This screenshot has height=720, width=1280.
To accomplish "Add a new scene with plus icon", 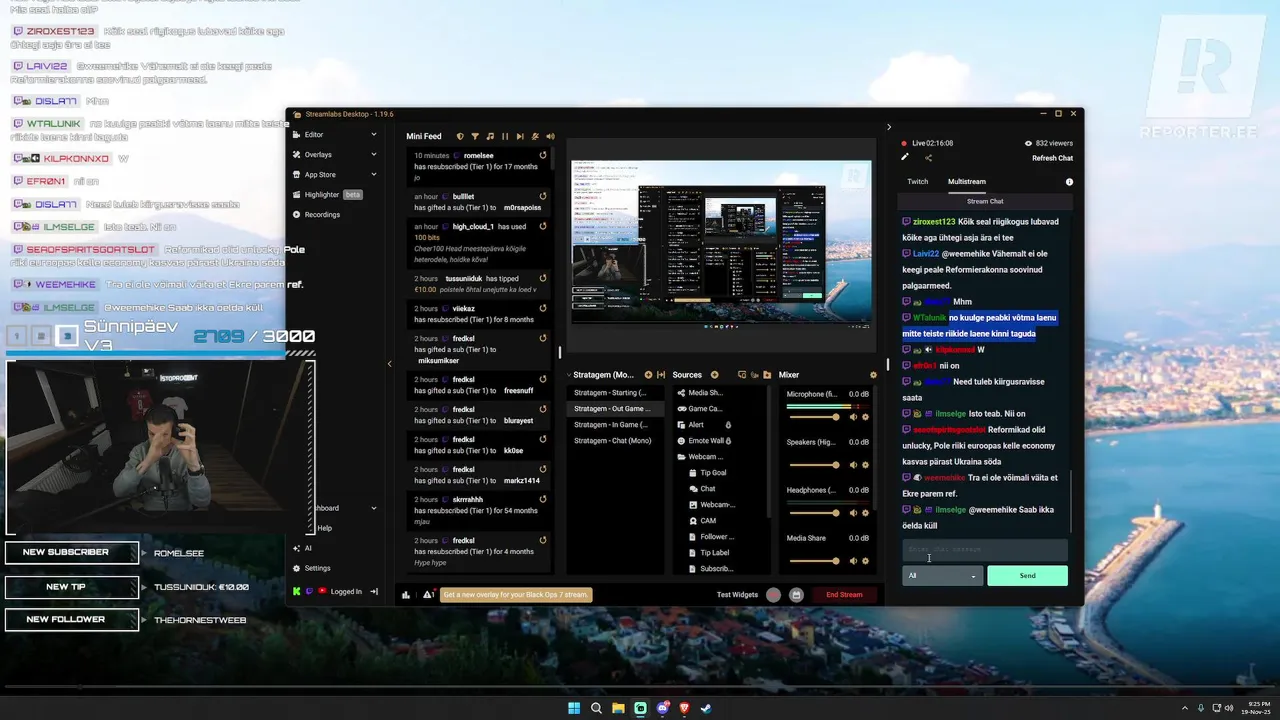I will click(x=648, y=375).
